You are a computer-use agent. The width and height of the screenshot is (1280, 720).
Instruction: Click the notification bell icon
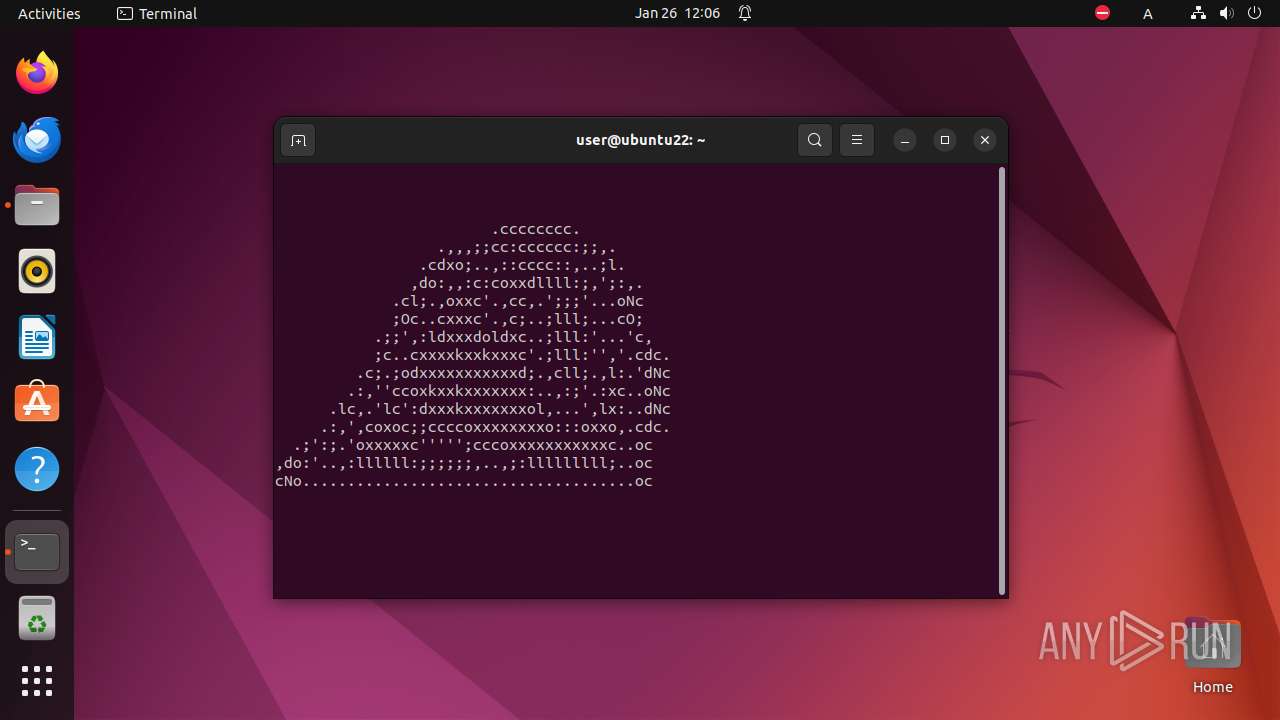[745, 13]
